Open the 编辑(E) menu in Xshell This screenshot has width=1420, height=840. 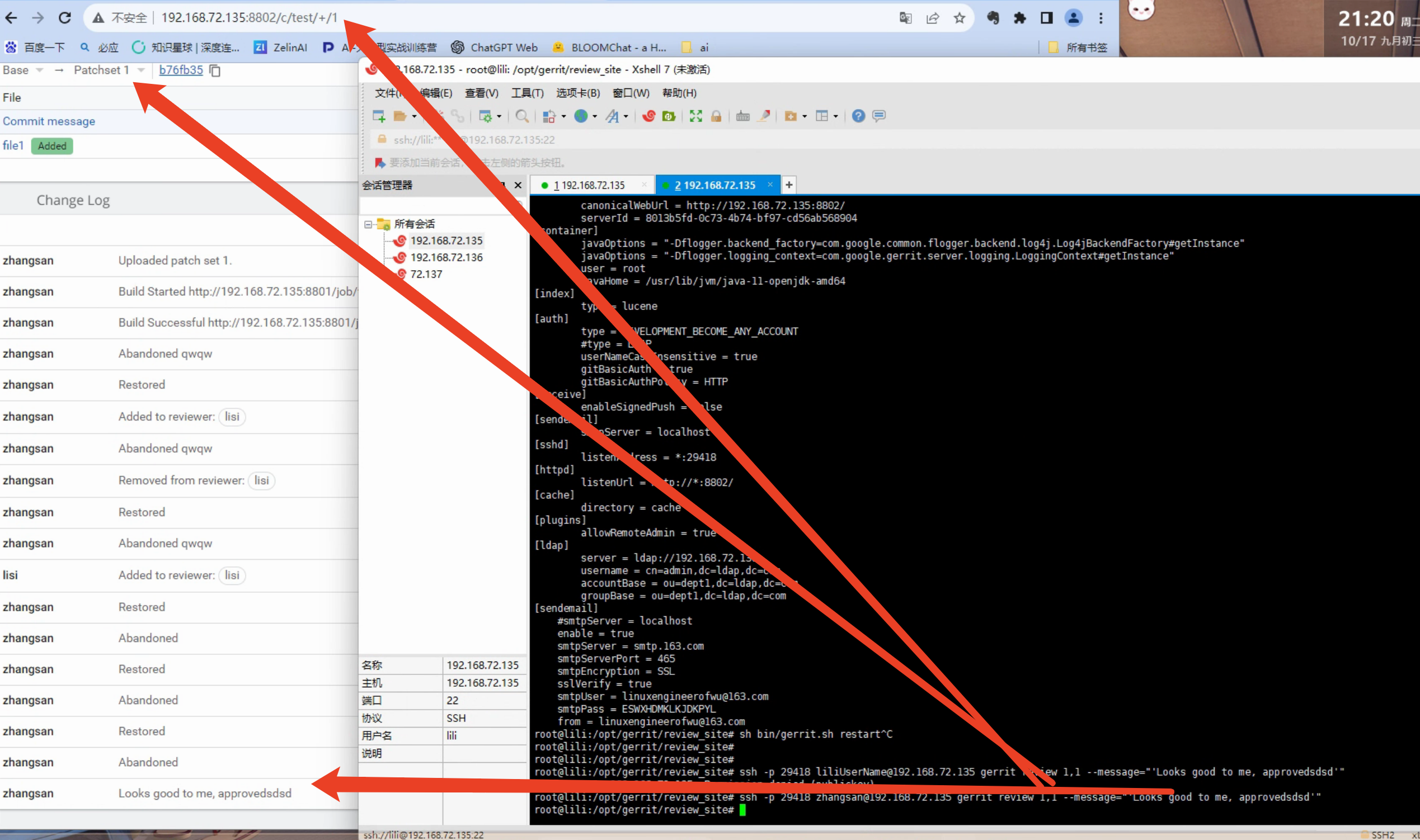pyautogui.click(x=435, y=93)
